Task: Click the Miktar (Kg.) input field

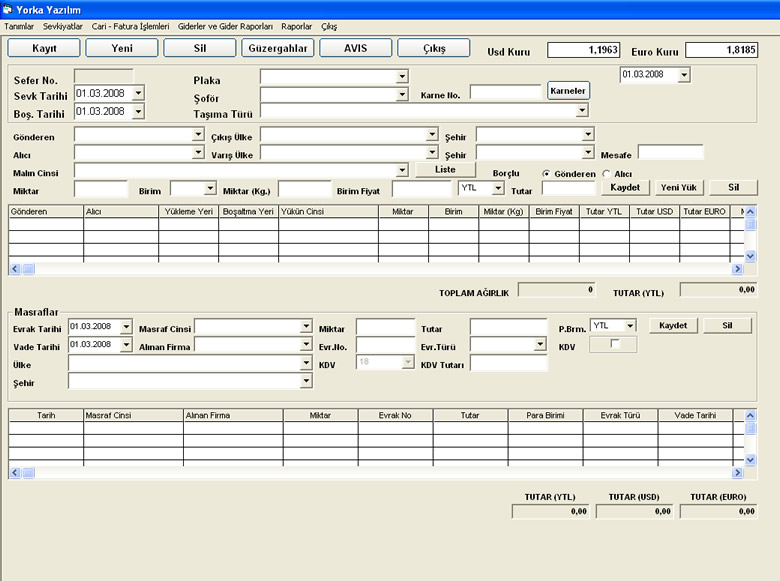Action: click(304, 189)
